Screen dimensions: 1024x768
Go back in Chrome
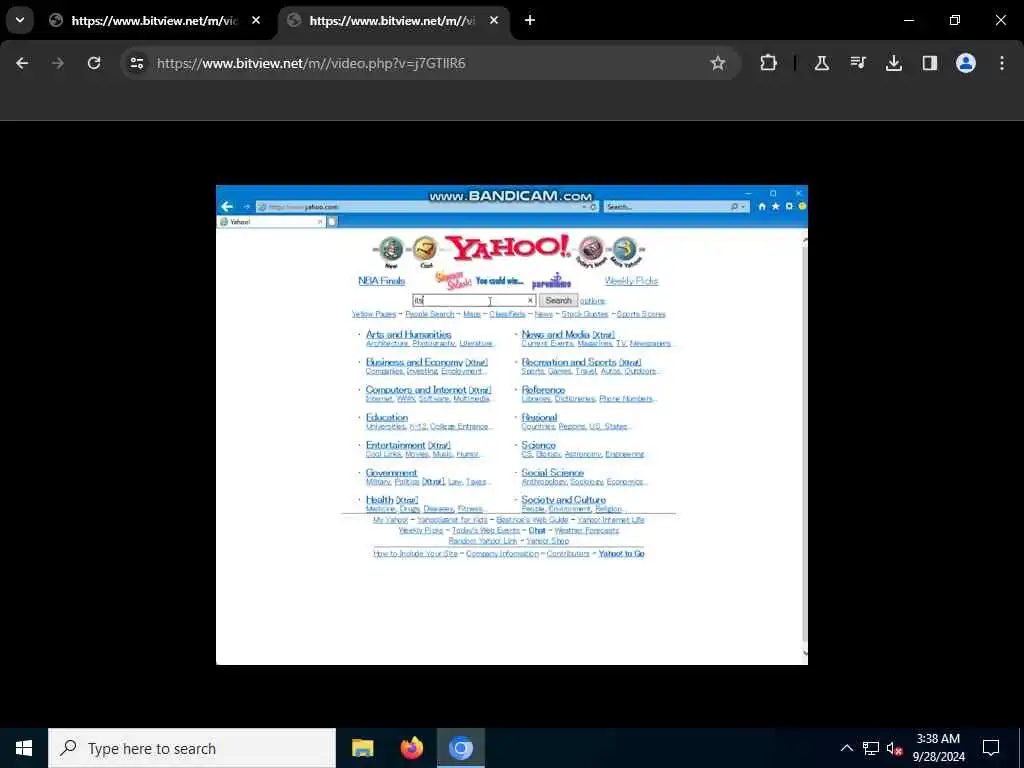coord(22,63)
